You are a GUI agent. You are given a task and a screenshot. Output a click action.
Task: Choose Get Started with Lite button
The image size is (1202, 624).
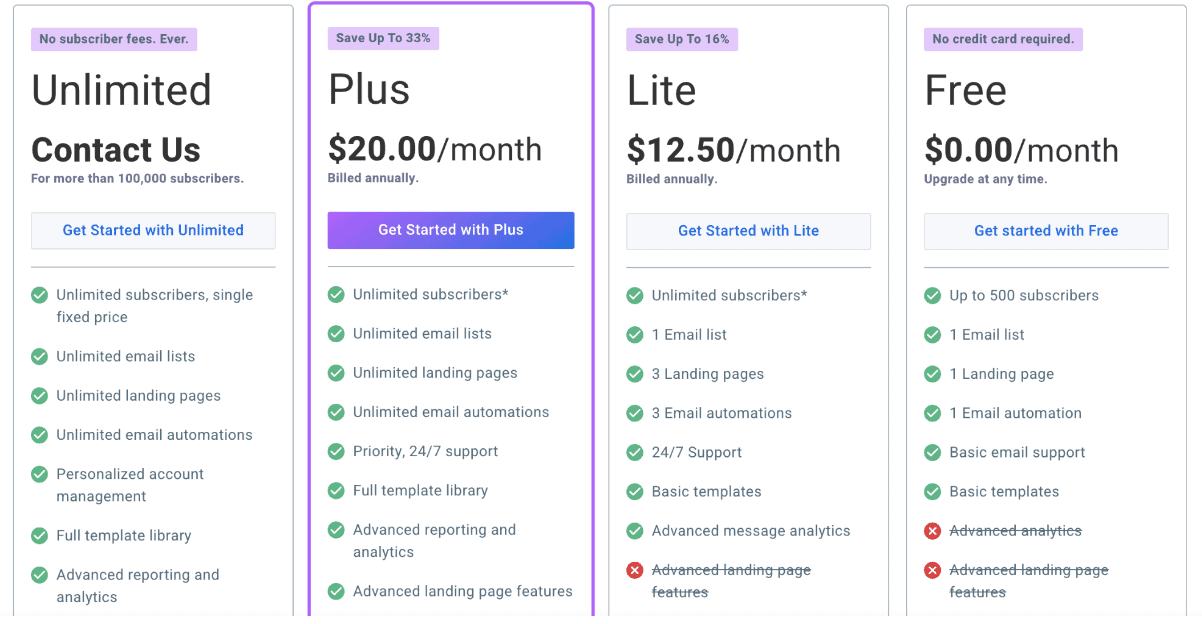pyautogui.click(x=748, y=231)
